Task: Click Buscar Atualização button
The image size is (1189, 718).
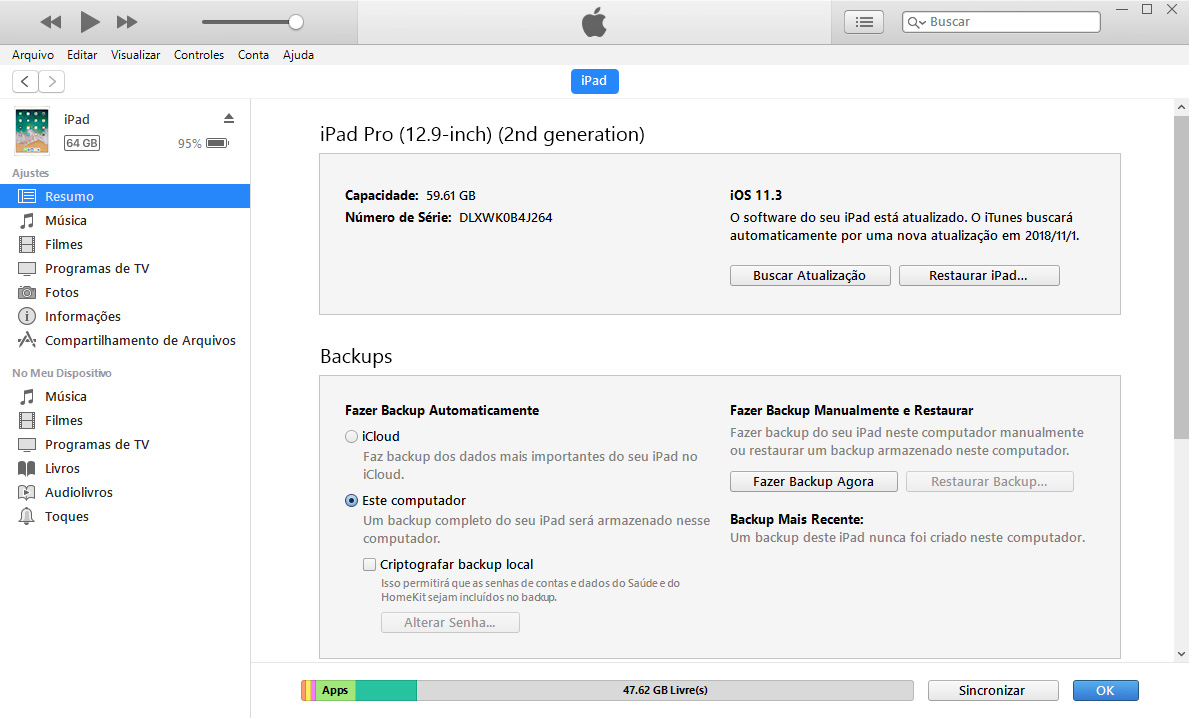Action: 810,275
